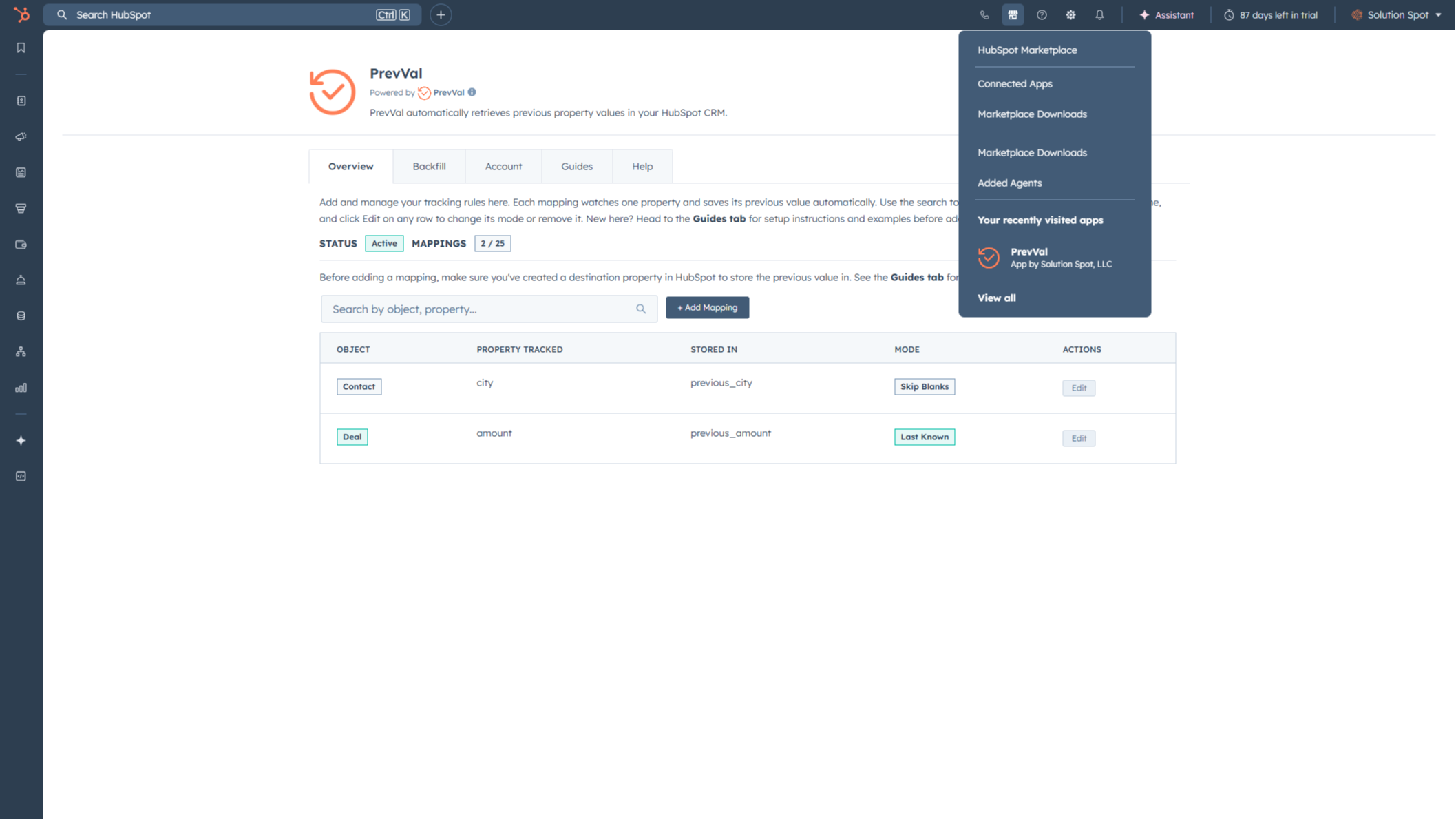Switch to the Backfill tab
Viewport: 1456px width, 819px height.
pos(429,166)
